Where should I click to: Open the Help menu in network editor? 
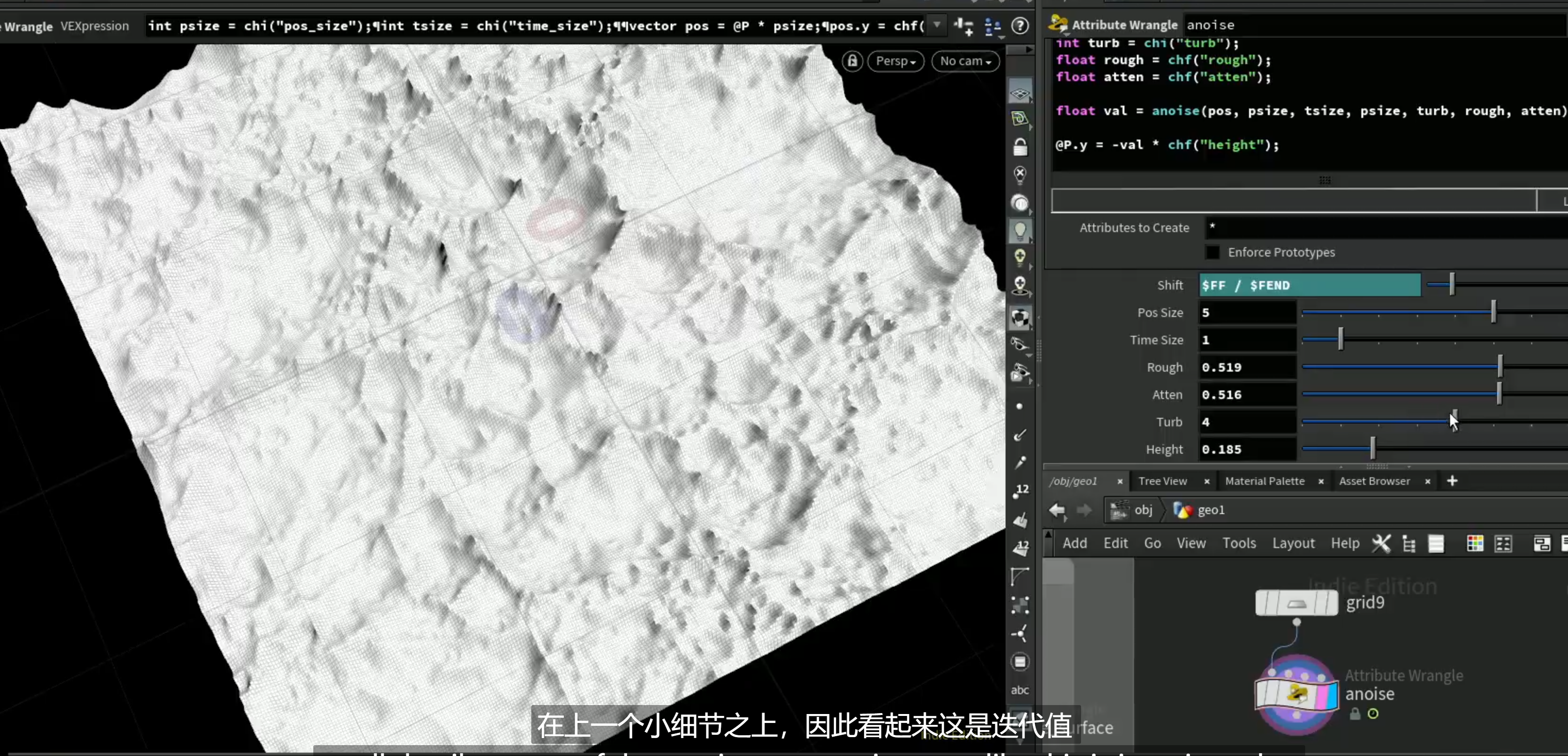click(1345, 543)
